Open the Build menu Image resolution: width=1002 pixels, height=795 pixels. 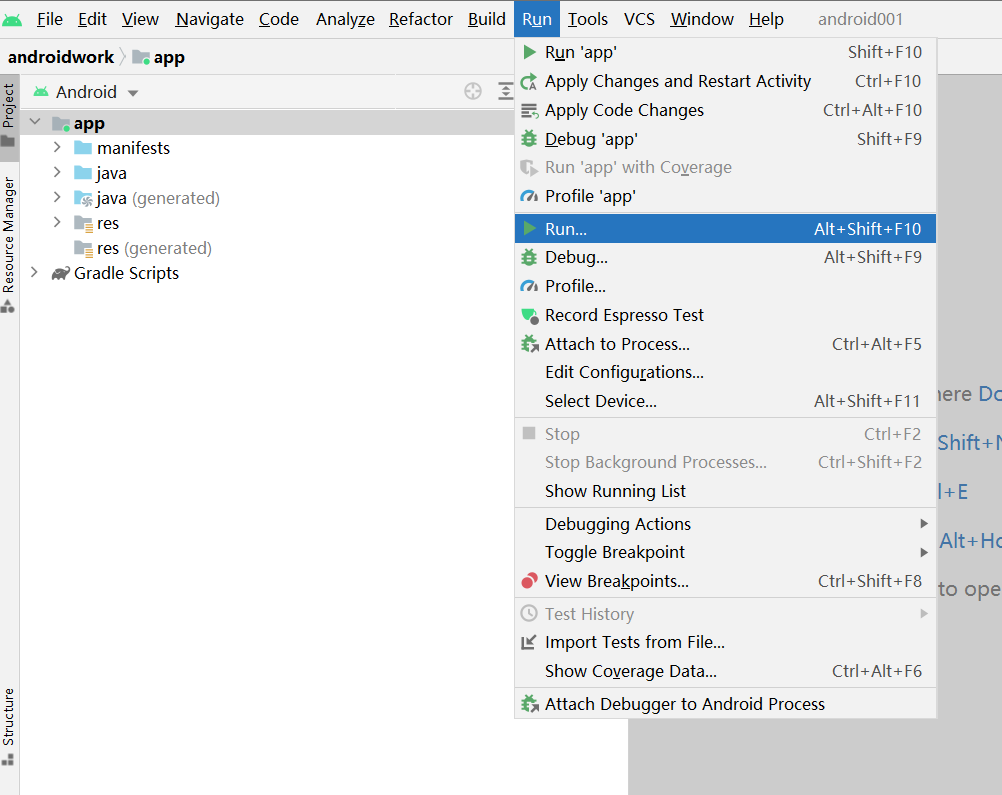486,19
